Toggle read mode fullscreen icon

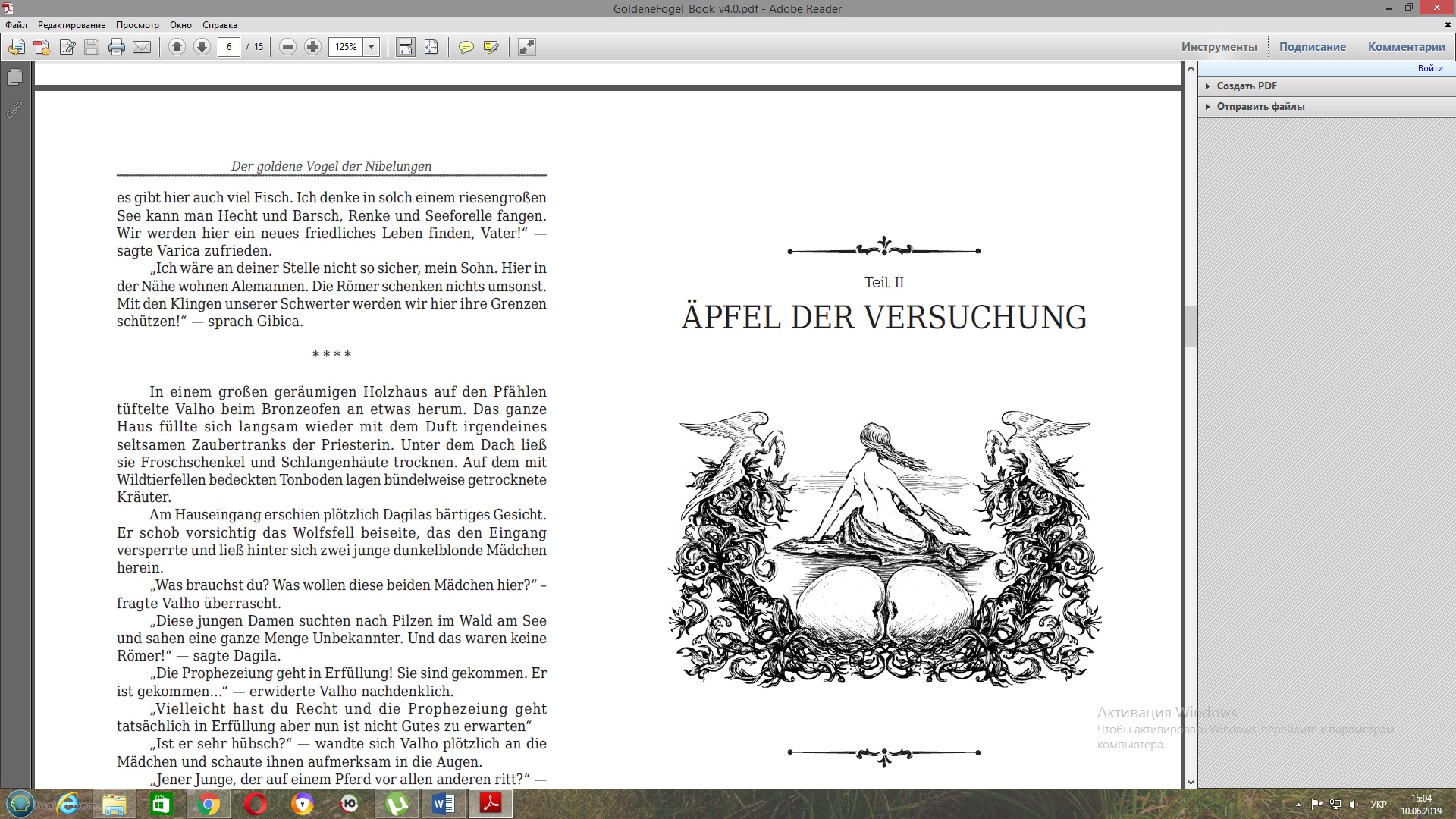[526, 47]
